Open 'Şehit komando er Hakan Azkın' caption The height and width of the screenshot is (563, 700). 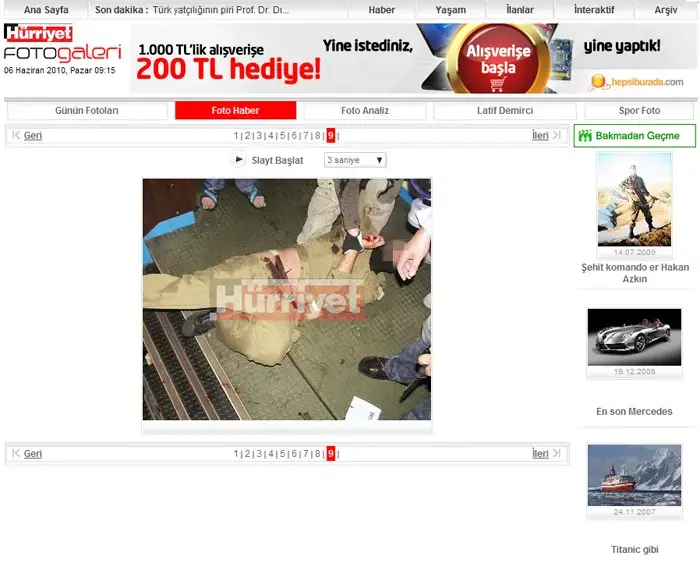pos(635,273)
